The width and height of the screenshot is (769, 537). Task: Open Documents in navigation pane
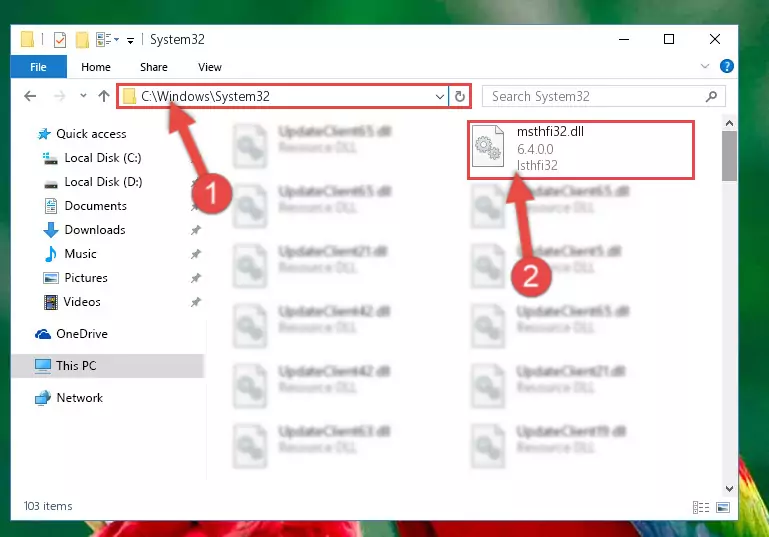pos(96,206)
